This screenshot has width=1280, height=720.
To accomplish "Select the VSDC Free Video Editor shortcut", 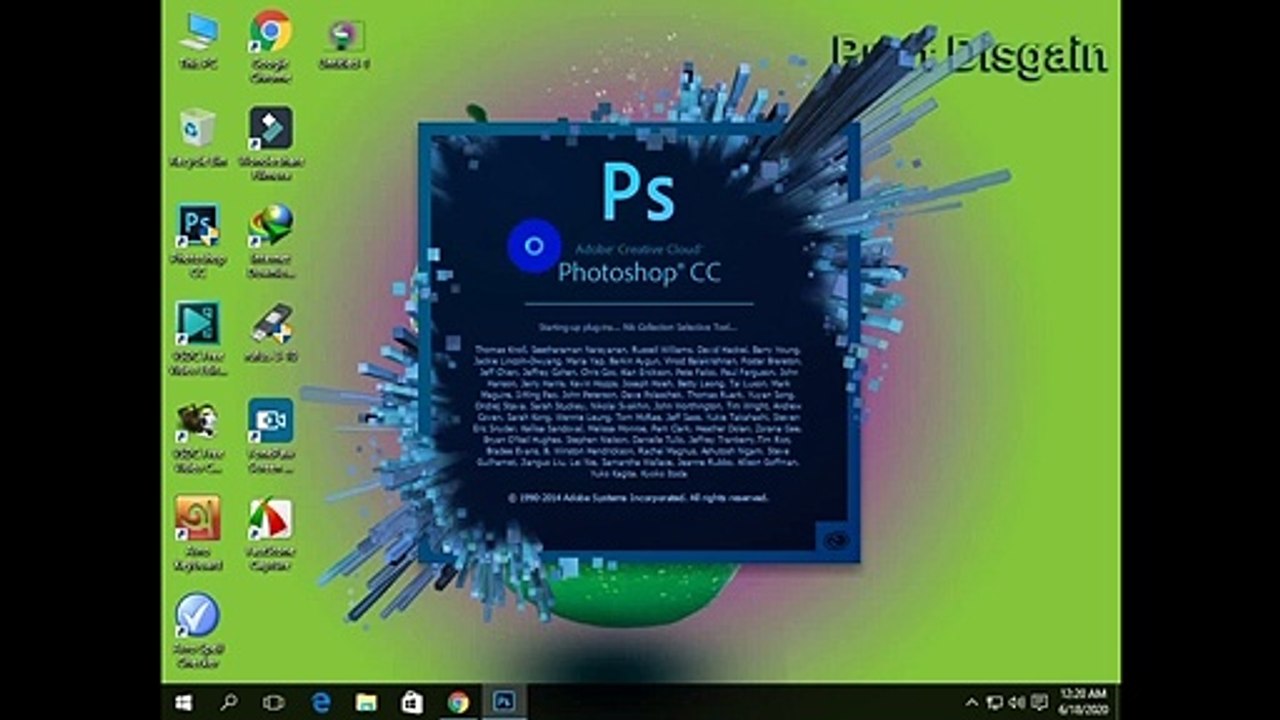I will pos(198,339).
